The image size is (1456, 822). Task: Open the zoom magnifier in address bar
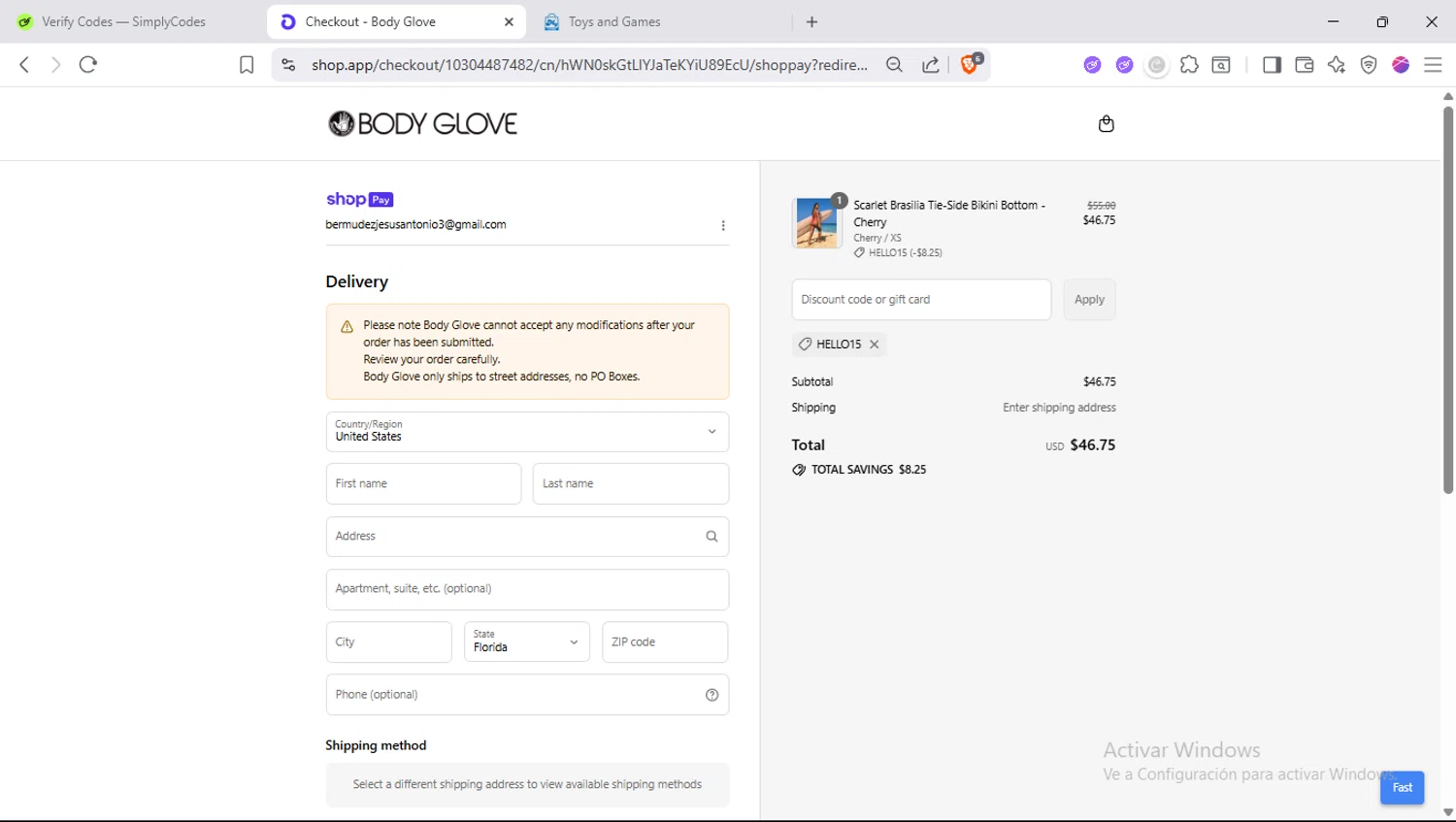894,65
